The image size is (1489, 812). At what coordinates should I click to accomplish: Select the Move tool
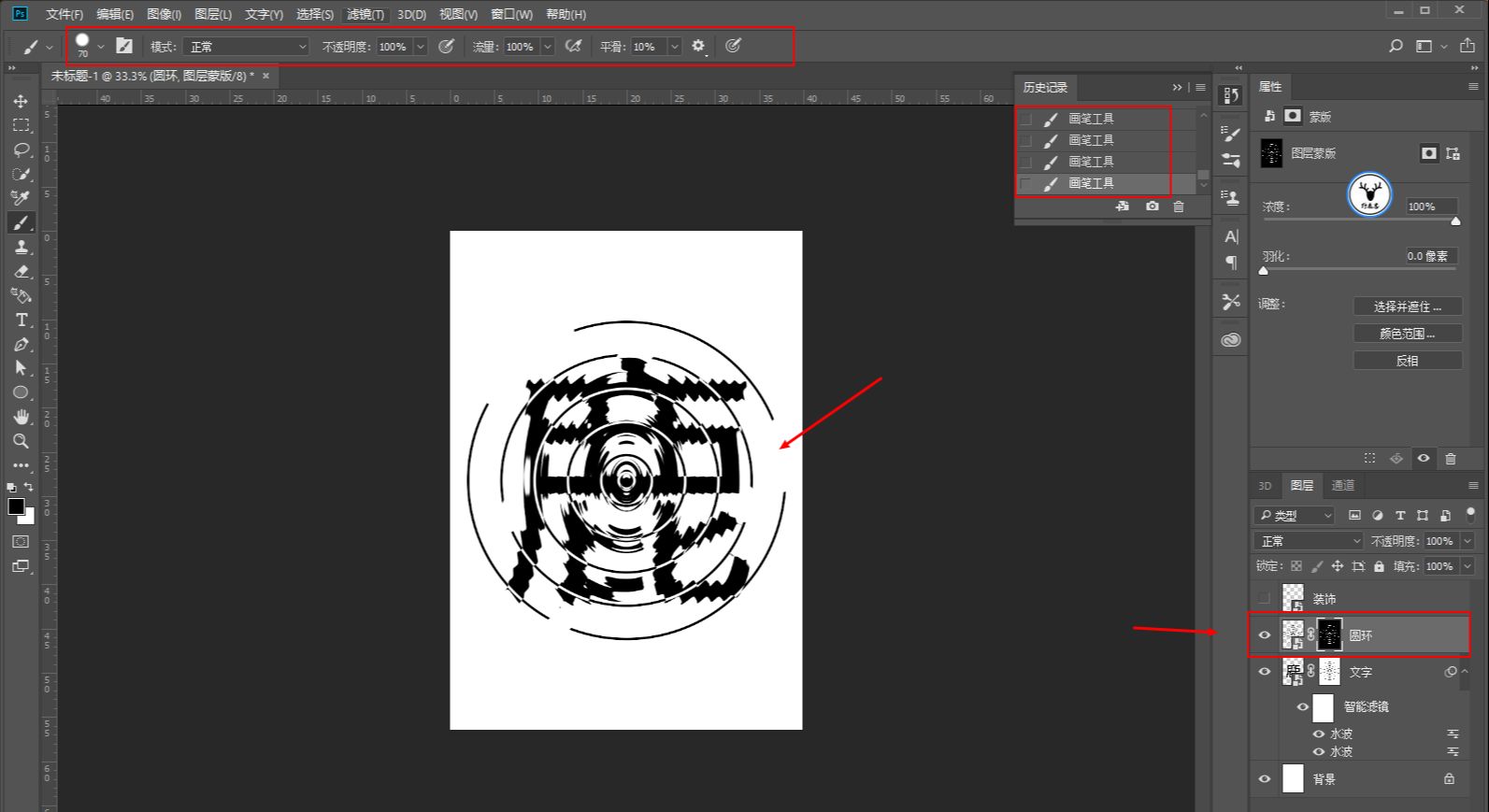21,101
